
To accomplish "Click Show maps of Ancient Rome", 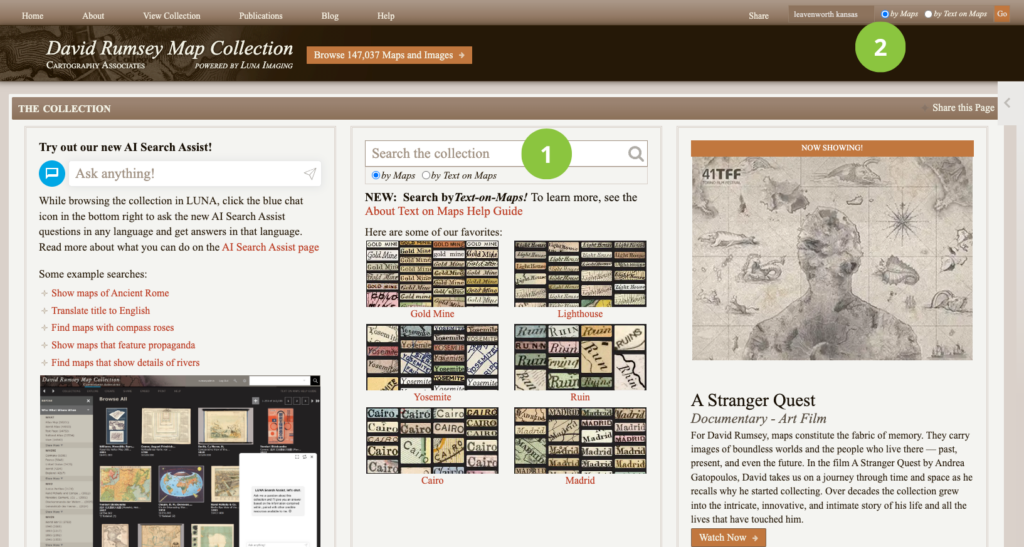I will click(x=110, y=293).
